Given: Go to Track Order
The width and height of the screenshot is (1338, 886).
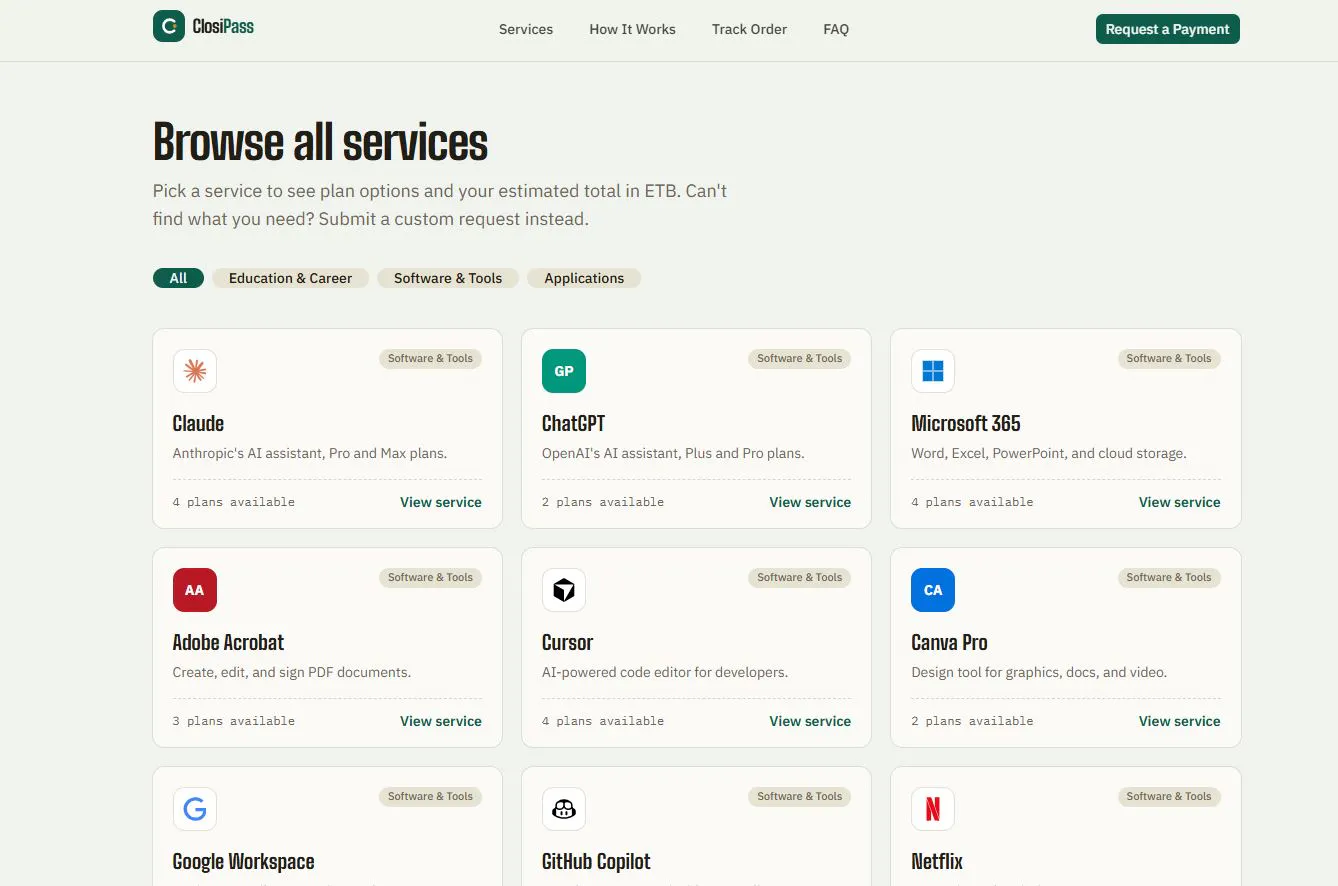Looking at the screenshot, I should (749, 29).
